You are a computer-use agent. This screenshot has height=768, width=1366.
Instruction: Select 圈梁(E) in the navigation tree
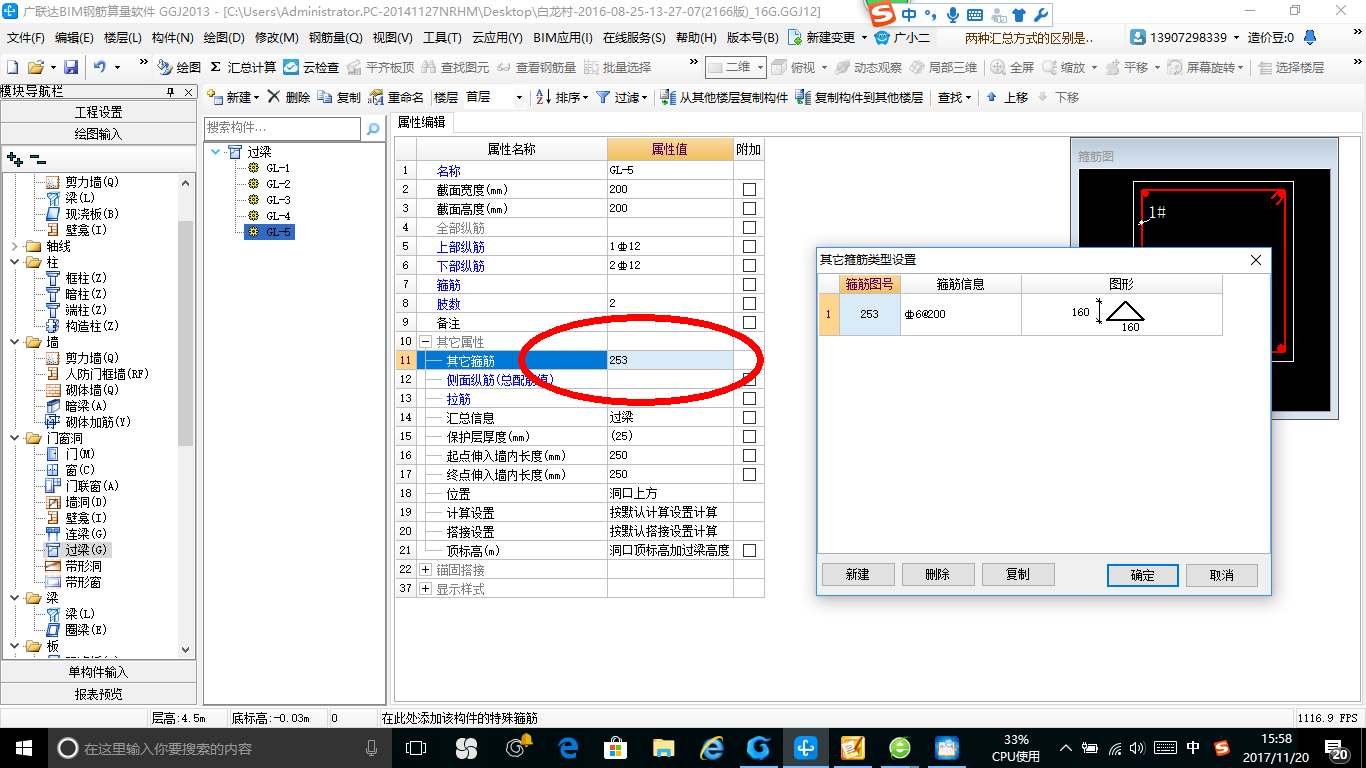(x=76, y=630)
